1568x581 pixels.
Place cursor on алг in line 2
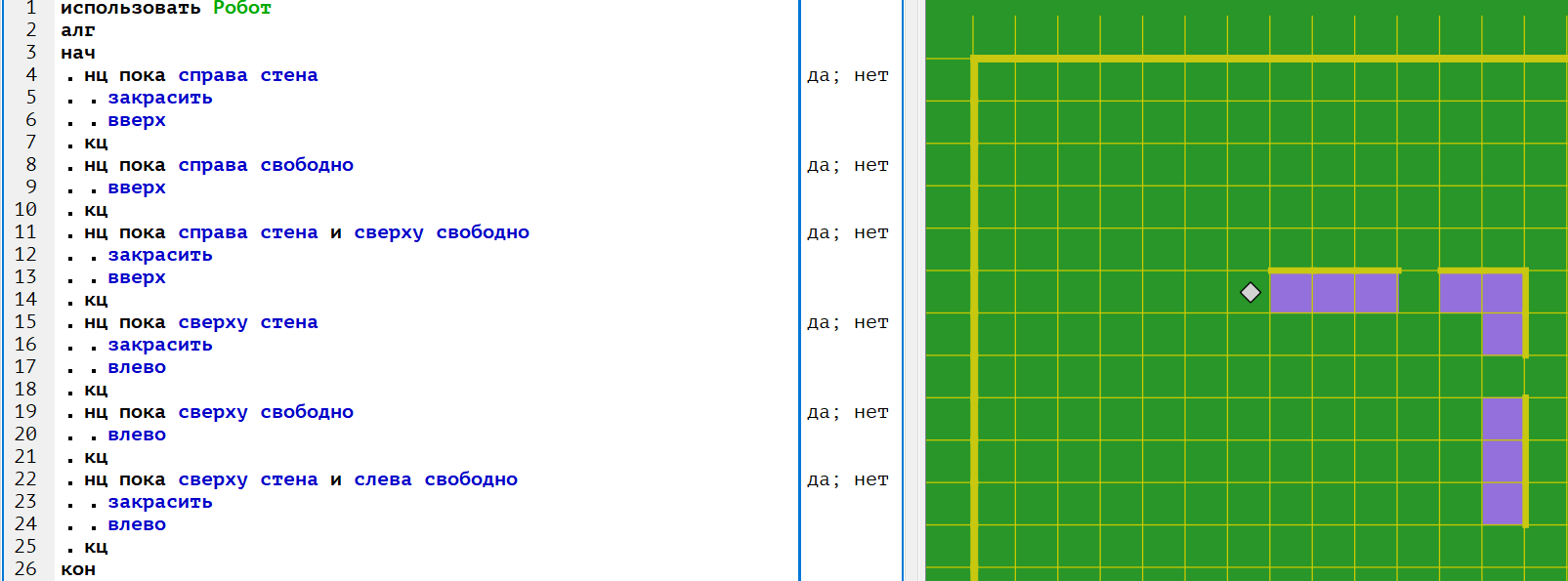pos(78,30)
